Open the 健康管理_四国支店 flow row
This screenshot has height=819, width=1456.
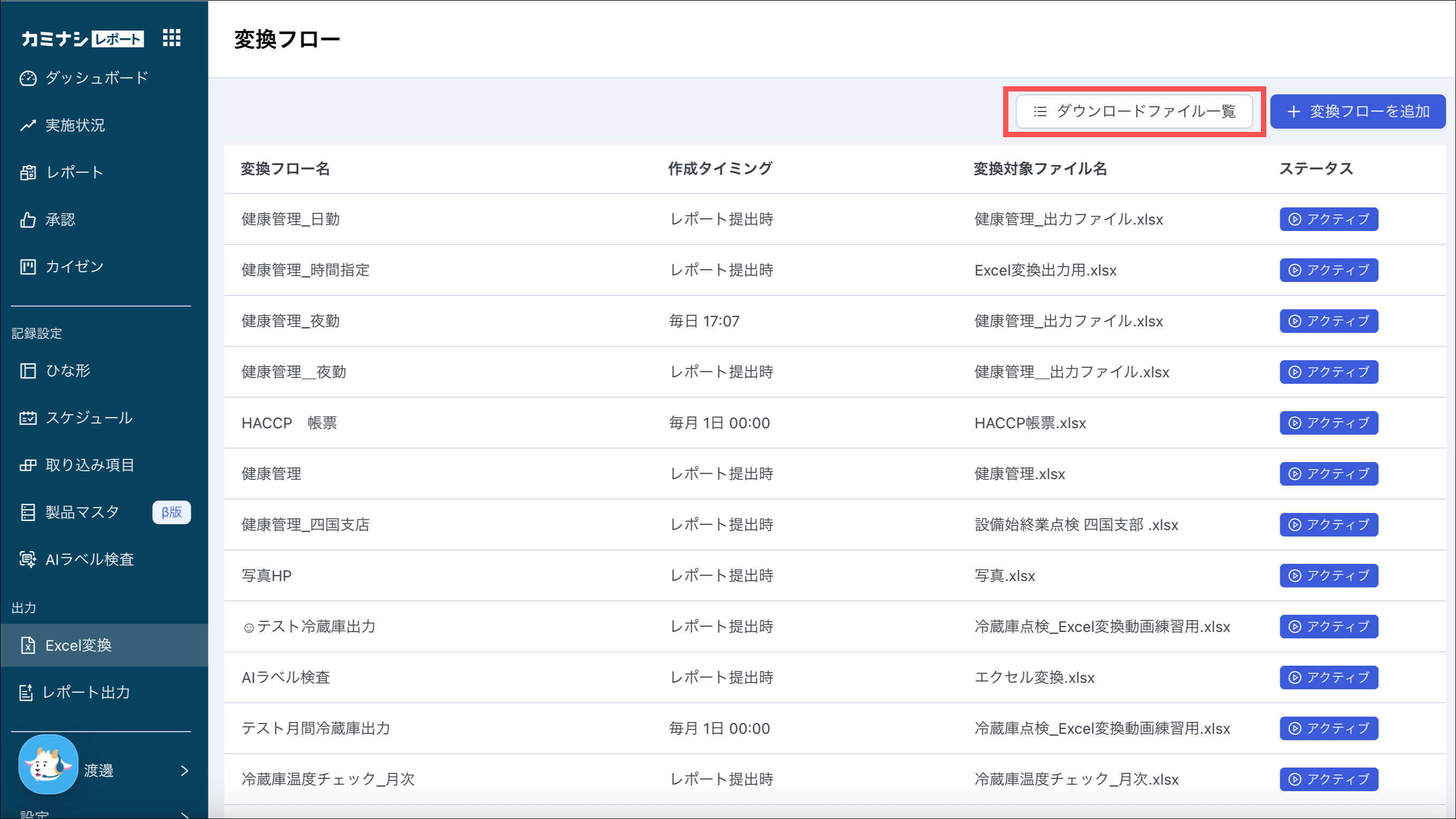tap(305, 525)
